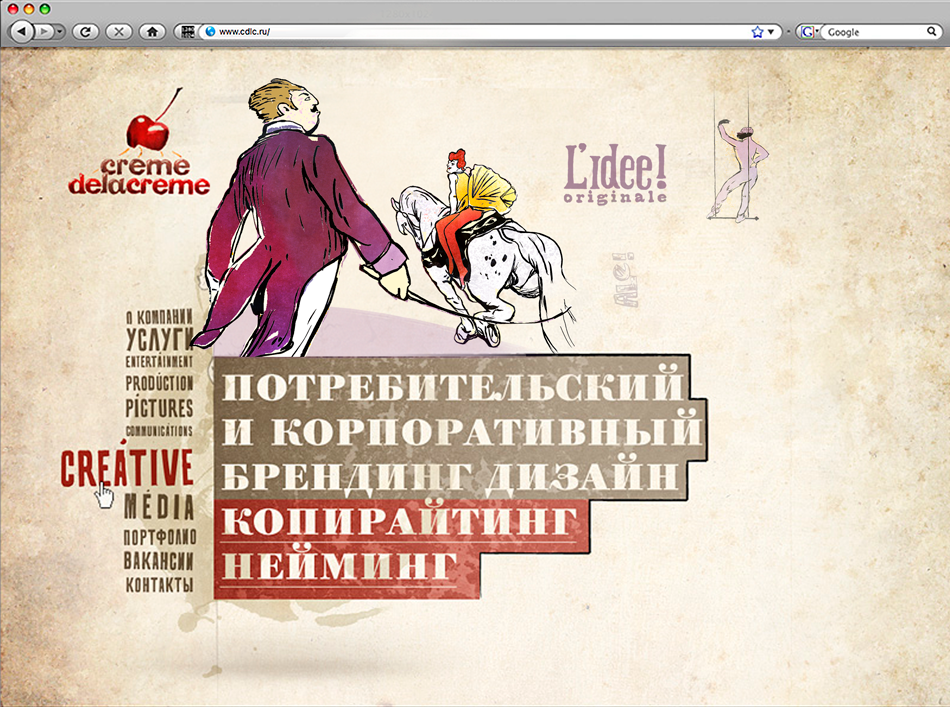Image resolution: width=950 pixels, height=707 pixels.
Task: Open the Копирайтинг service link
Action: [x=399, y=520]
